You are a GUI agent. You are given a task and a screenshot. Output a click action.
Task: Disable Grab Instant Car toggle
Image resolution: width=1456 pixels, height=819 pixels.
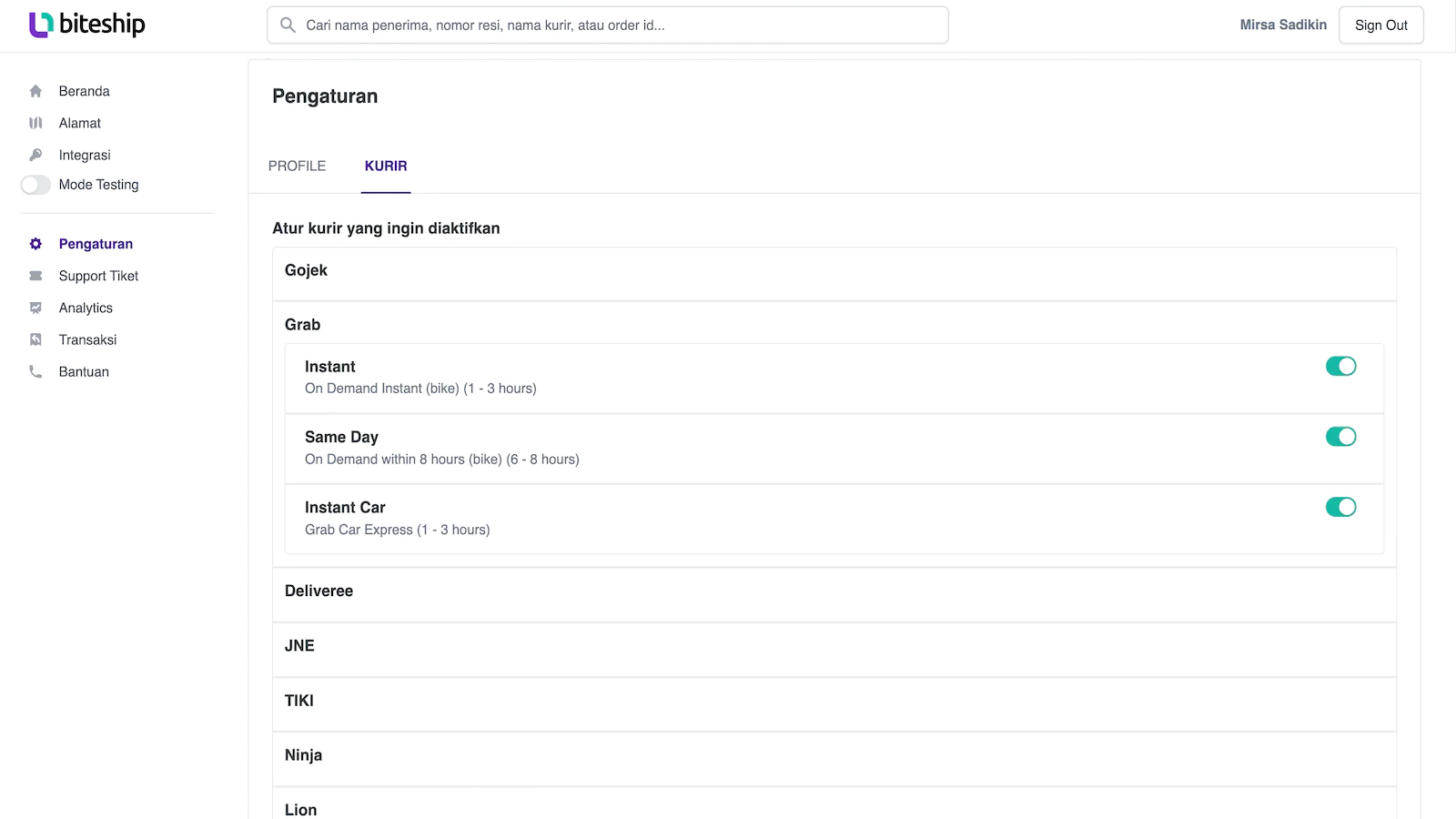pyautogui.click(x=1340, y=507)
